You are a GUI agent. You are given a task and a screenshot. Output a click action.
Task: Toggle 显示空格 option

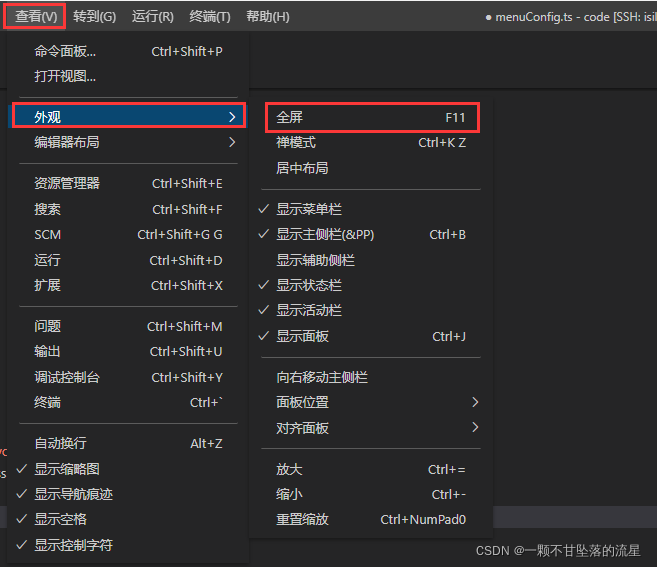pyautogui.click(x=128, y=519)
